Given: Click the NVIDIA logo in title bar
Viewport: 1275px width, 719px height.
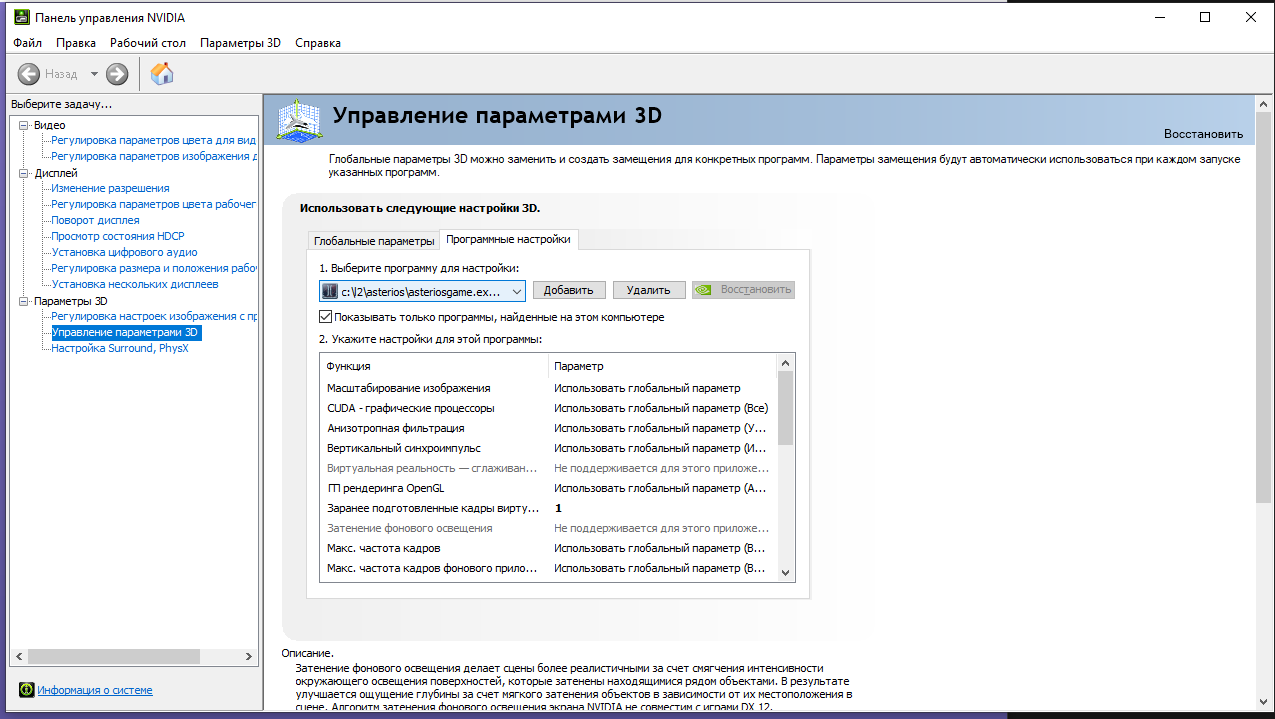Looking at the screenshot, I should [20, 18].
